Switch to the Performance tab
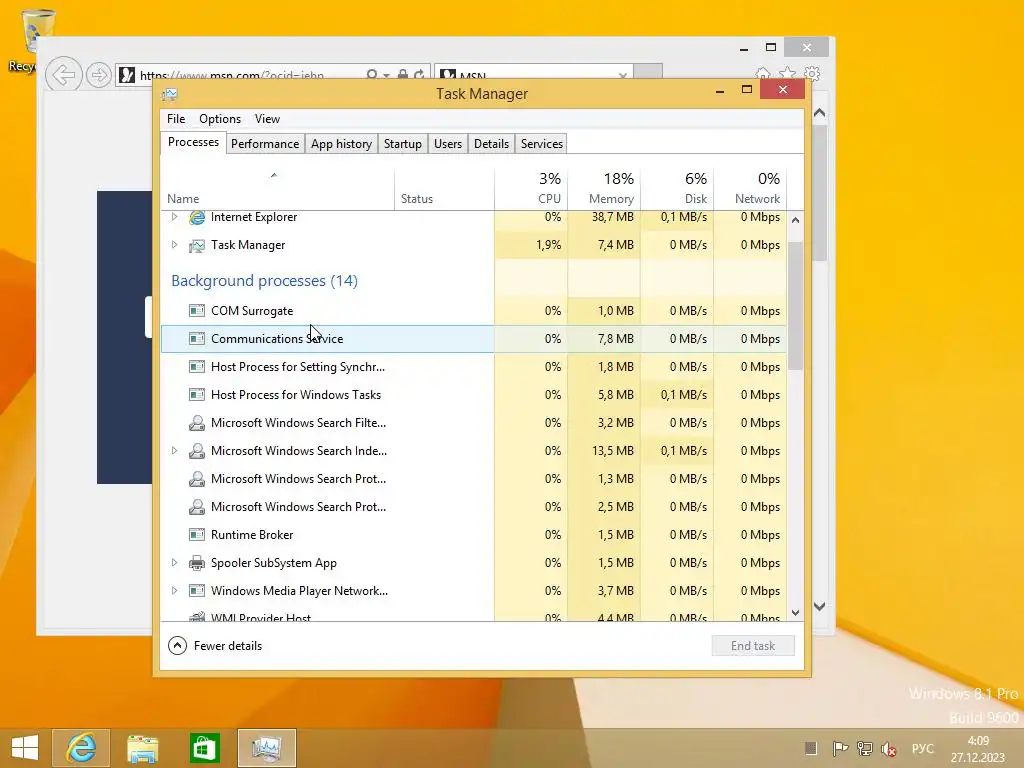Screen dimensions: 1024x768 [x=264, y=144]
